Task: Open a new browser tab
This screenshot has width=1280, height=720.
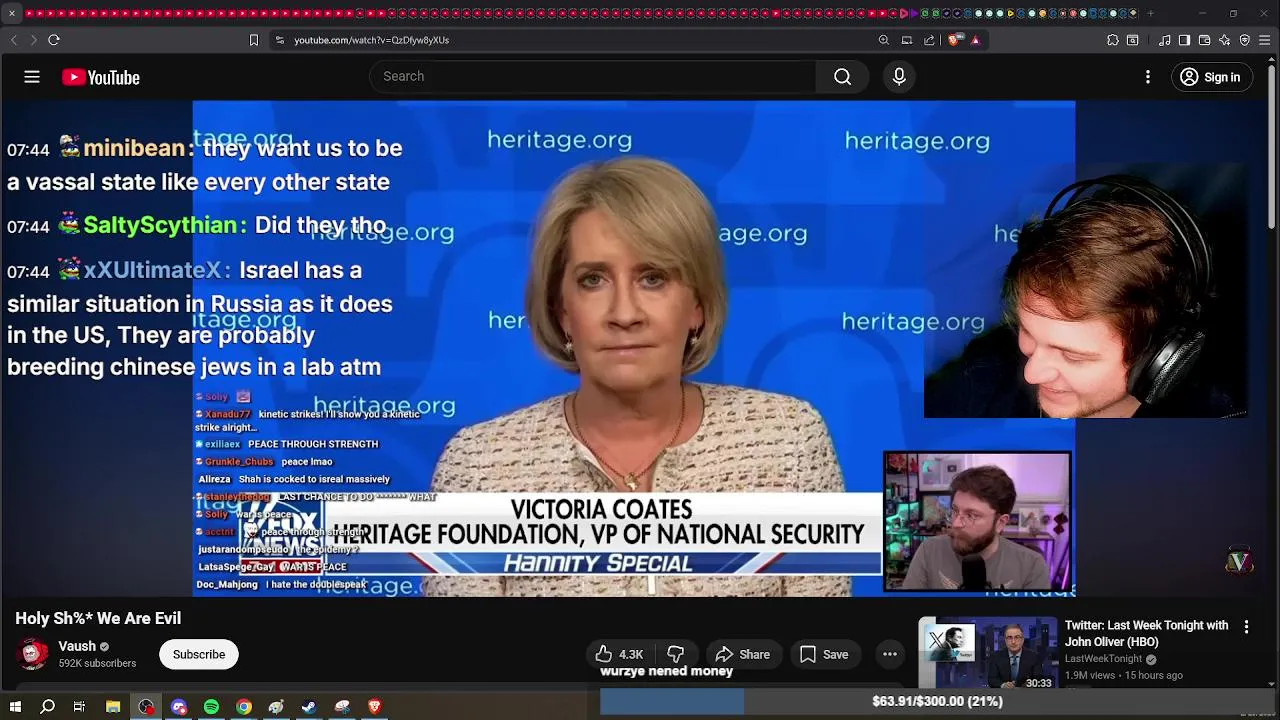Action: (x=1150, y=13)
